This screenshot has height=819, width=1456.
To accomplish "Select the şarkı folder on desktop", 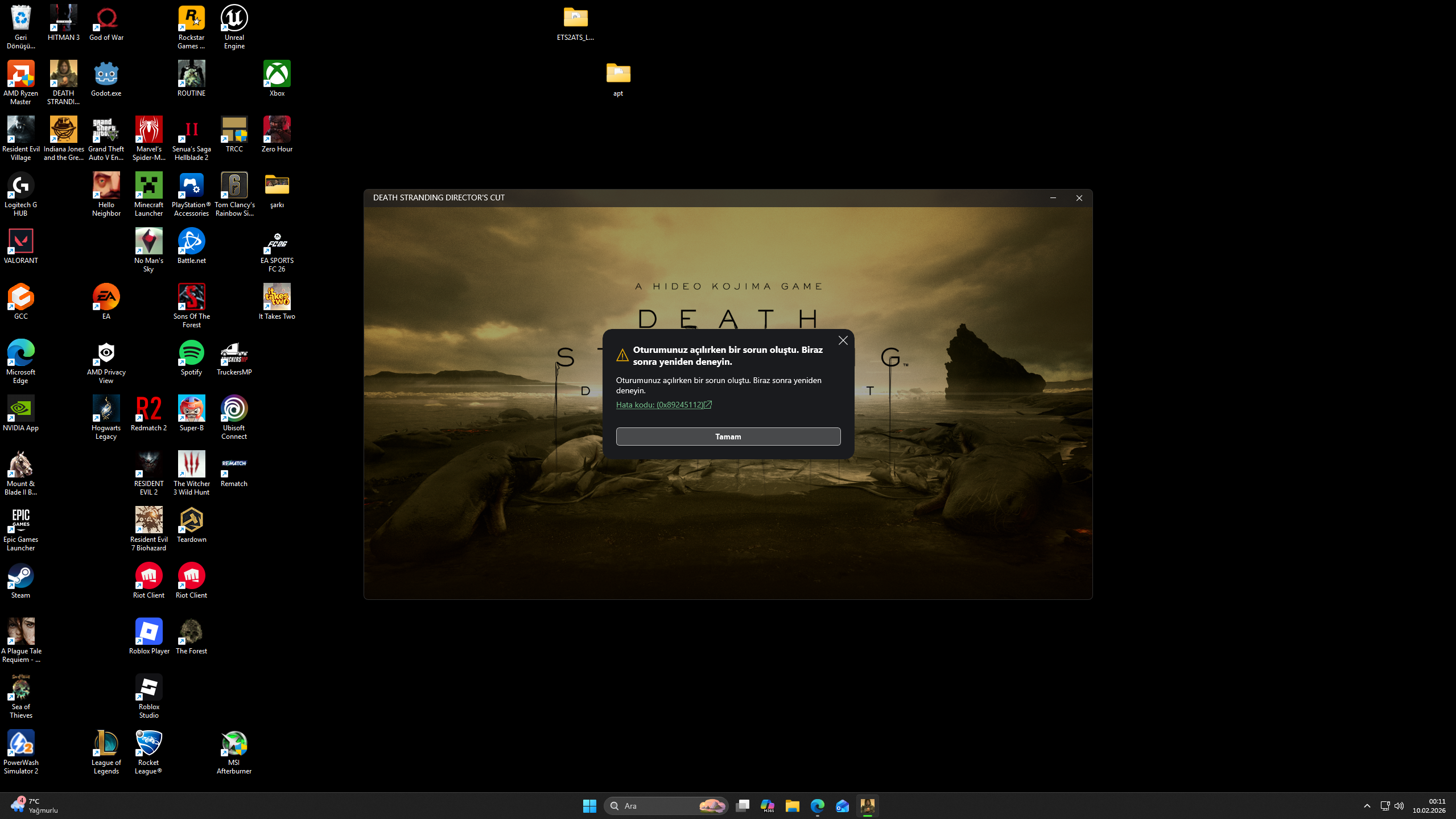I will (x=277, y=191).
